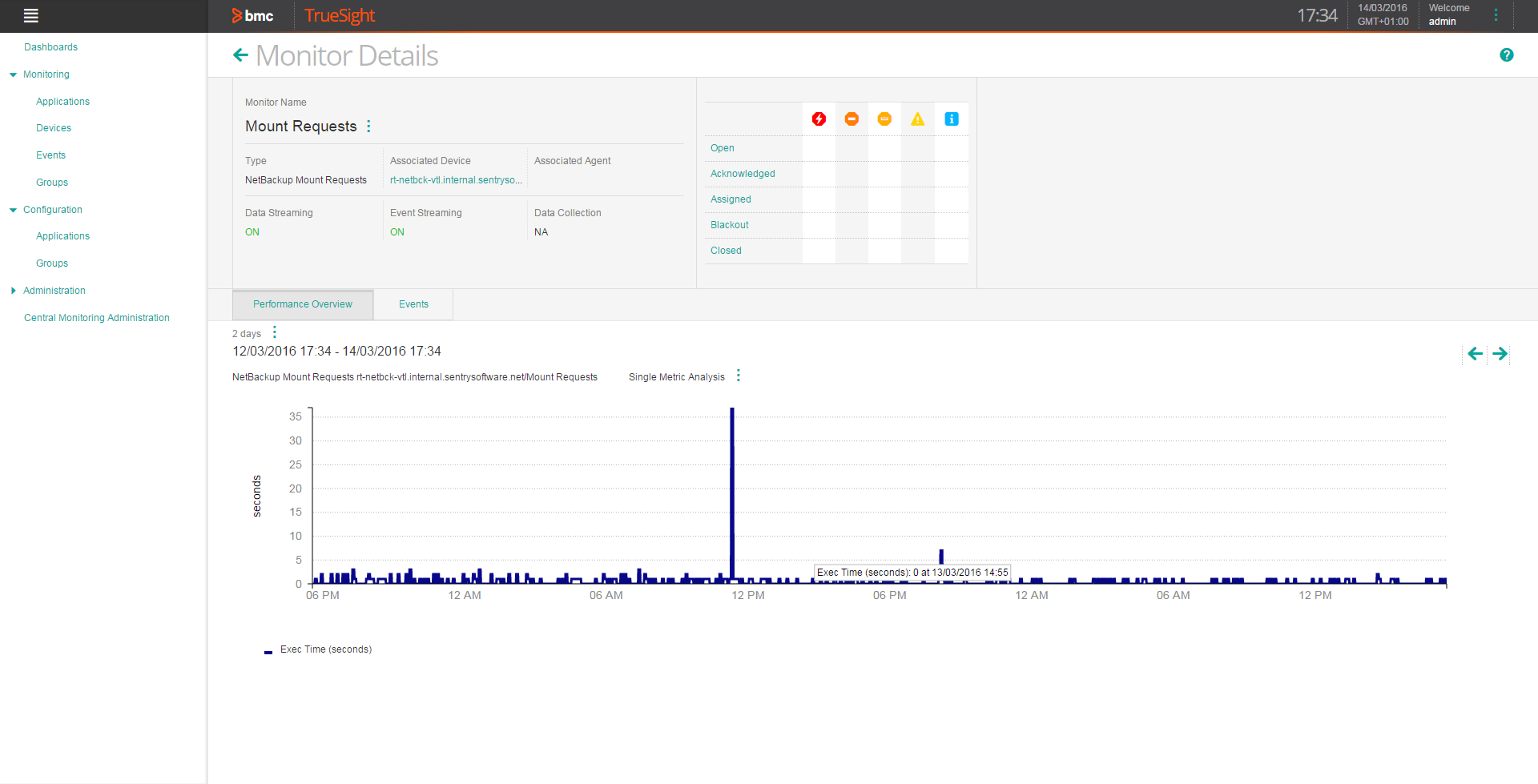1538x784 pixels.
Task: Collapse the Monitoring tree section
Action: 13,74
